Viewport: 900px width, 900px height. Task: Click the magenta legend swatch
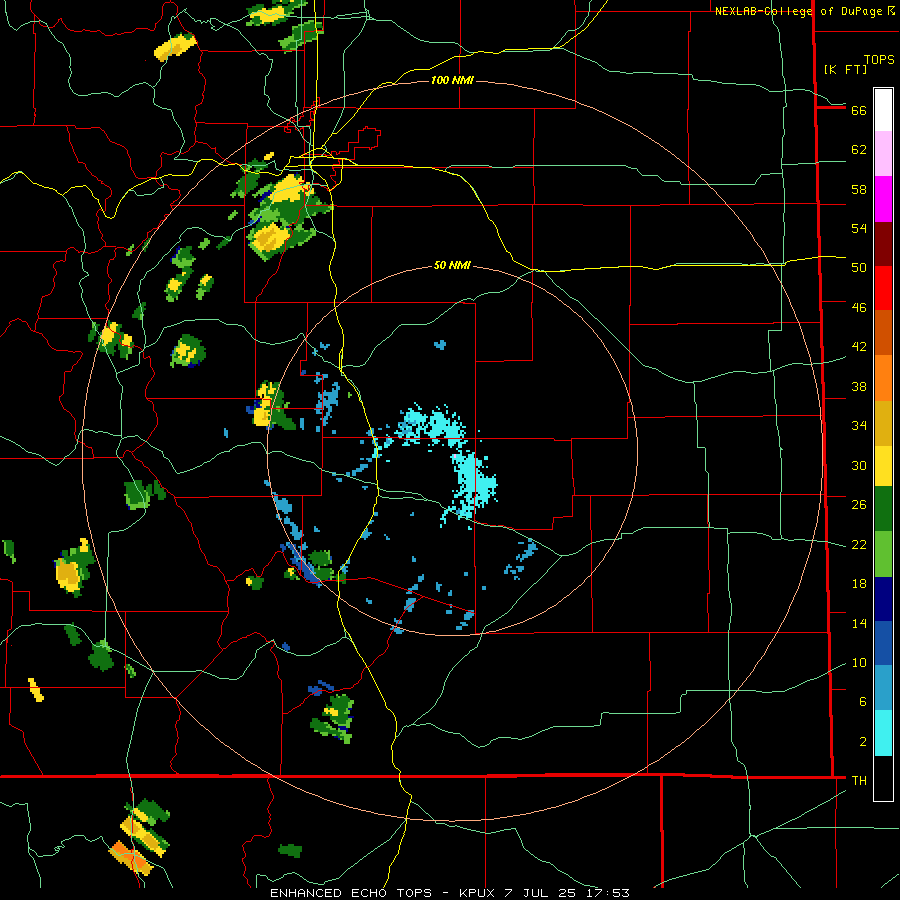[883, 199]
